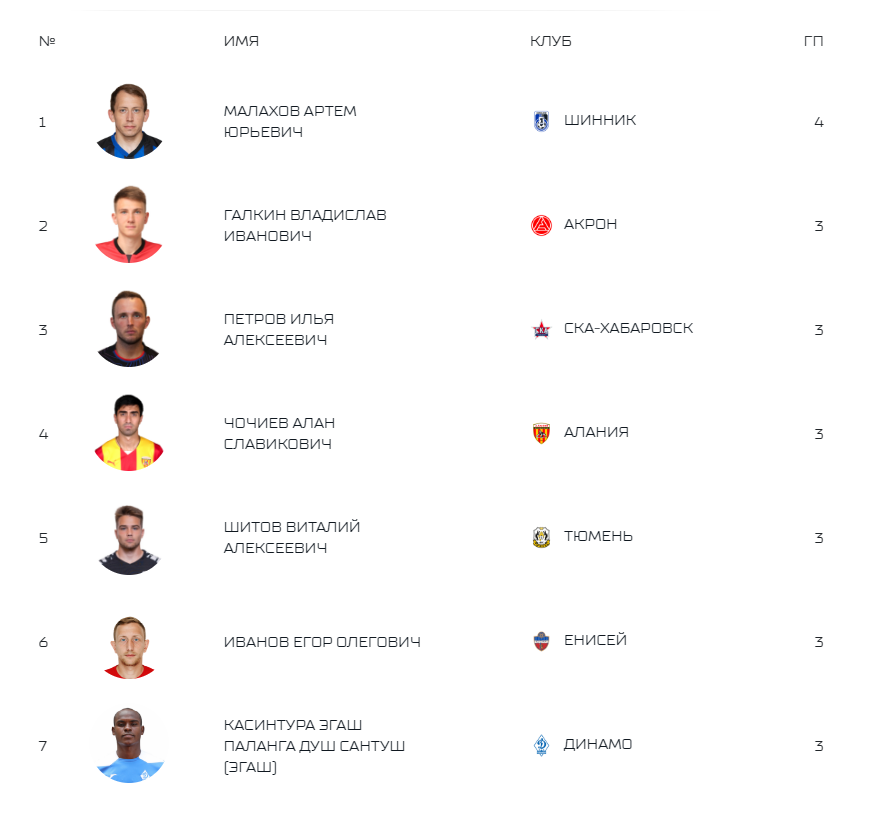Click the Tyumen club crest icon
This screenshot has width=874, height=814.
tap(541, 537)
